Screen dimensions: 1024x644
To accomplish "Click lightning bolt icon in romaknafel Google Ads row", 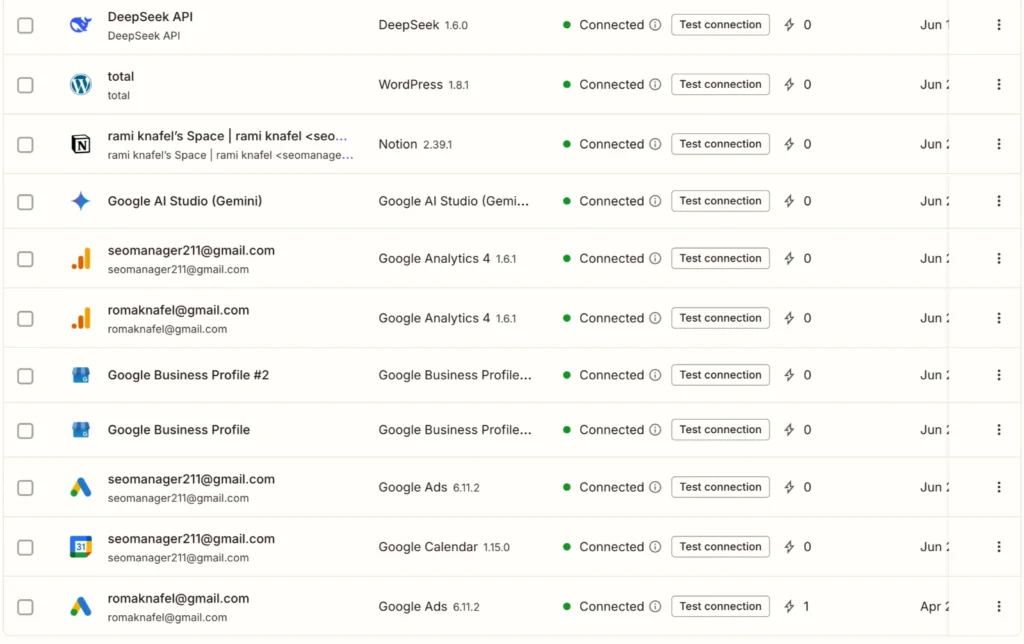I will coord(789,606).
